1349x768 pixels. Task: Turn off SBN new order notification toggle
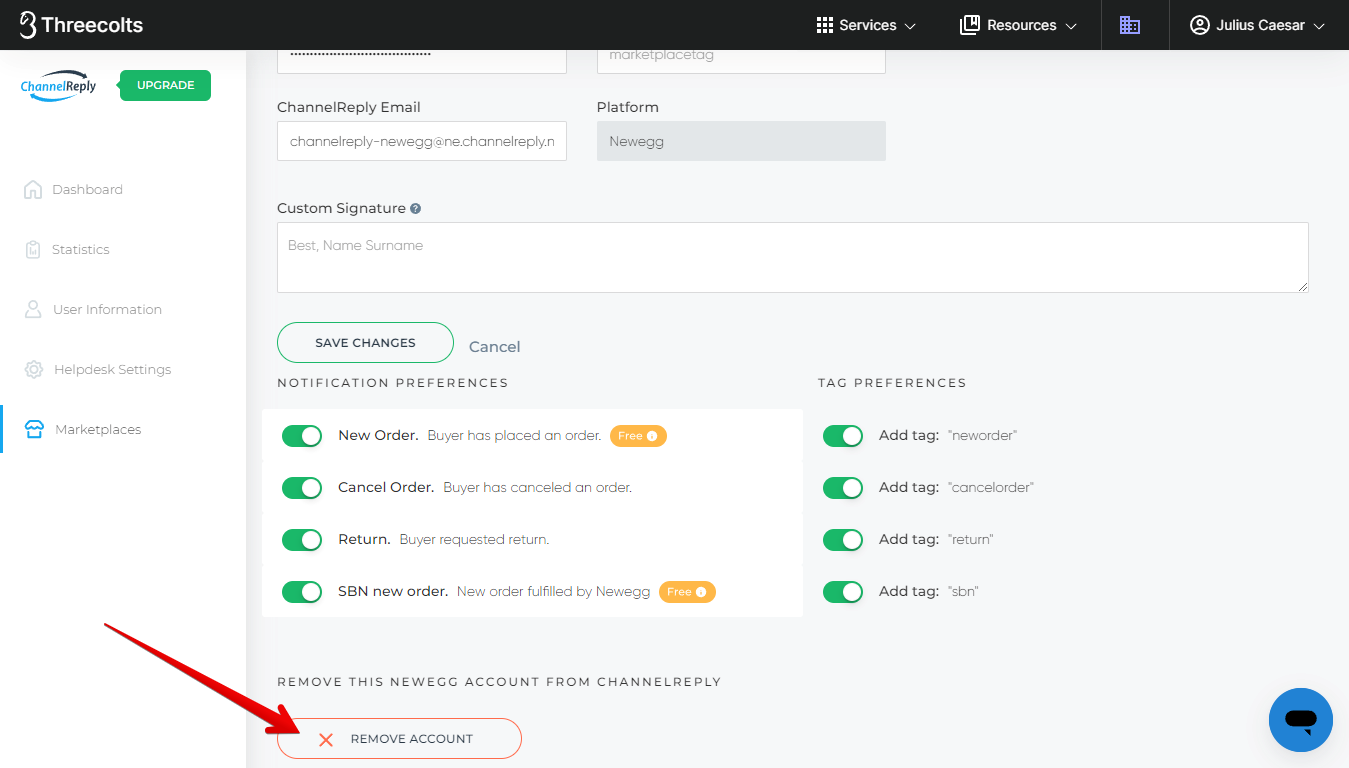click(302, 592)
